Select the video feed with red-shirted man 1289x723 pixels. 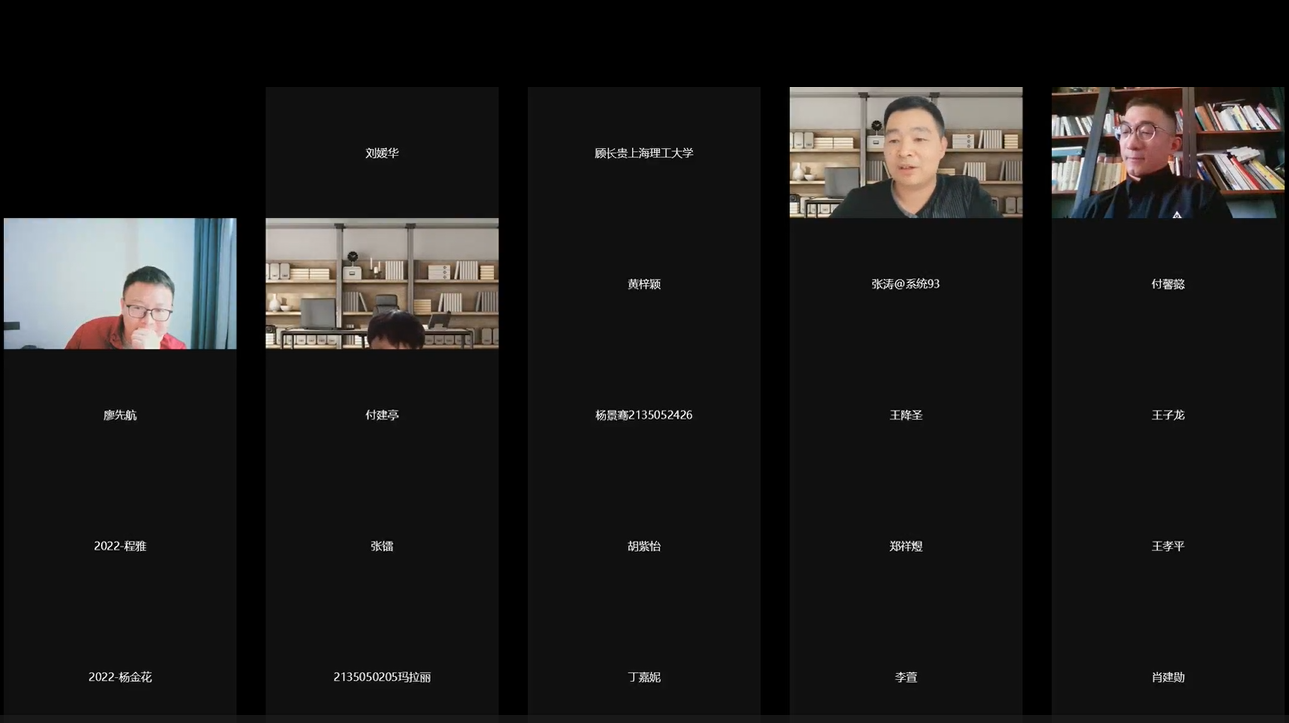point(120,283)
